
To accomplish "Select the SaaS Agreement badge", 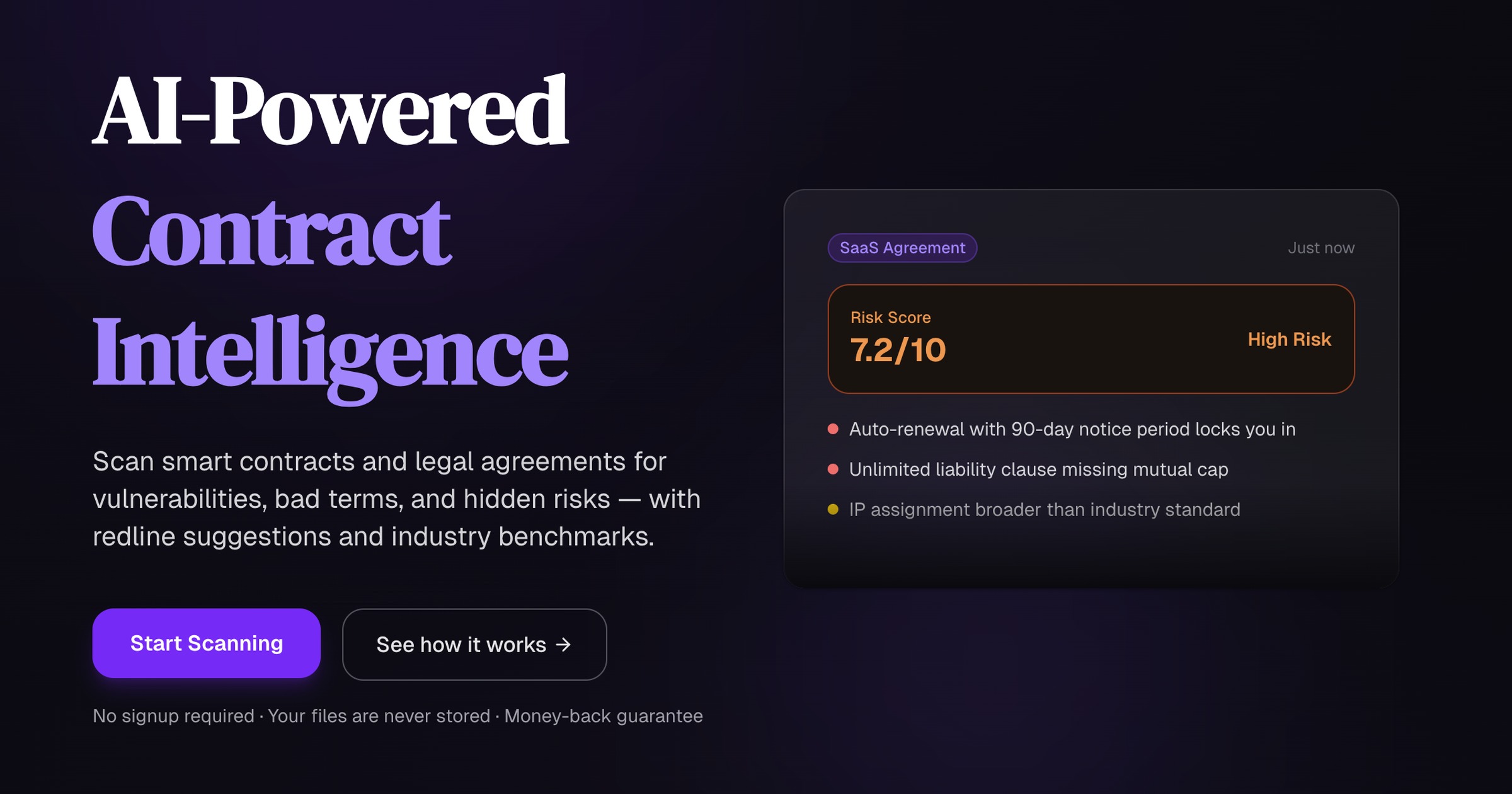I will 902,248.
